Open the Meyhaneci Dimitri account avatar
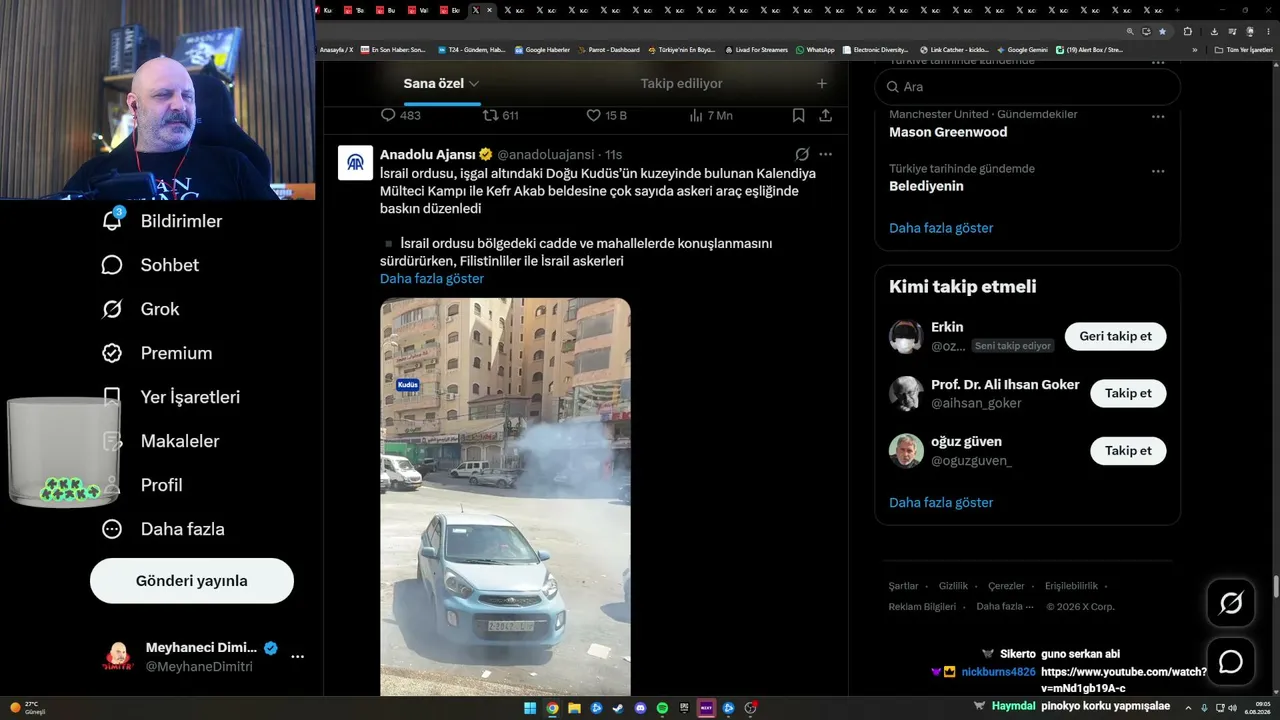Viewport: 1280px width, 720px height. (118, 657)
